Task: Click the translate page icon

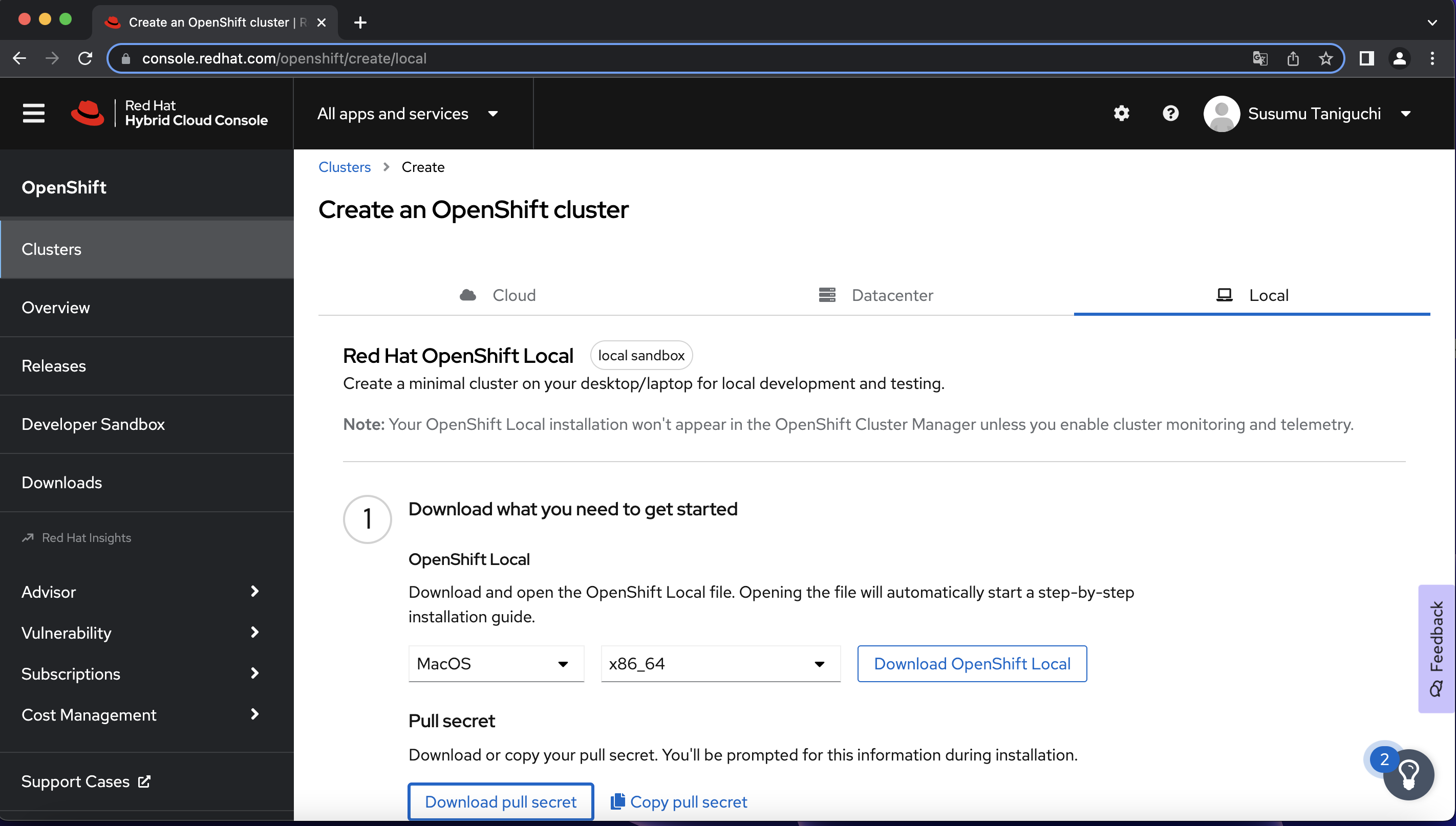Action: pos(1260,58)
